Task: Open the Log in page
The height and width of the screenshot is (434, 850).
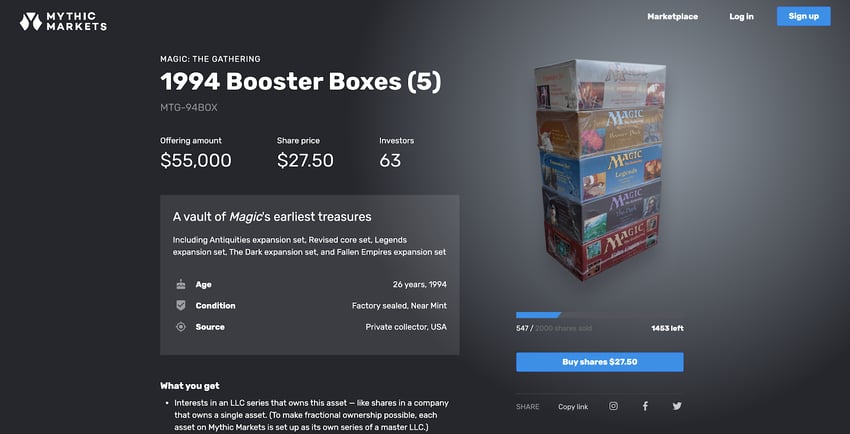Action: [741, 16]
